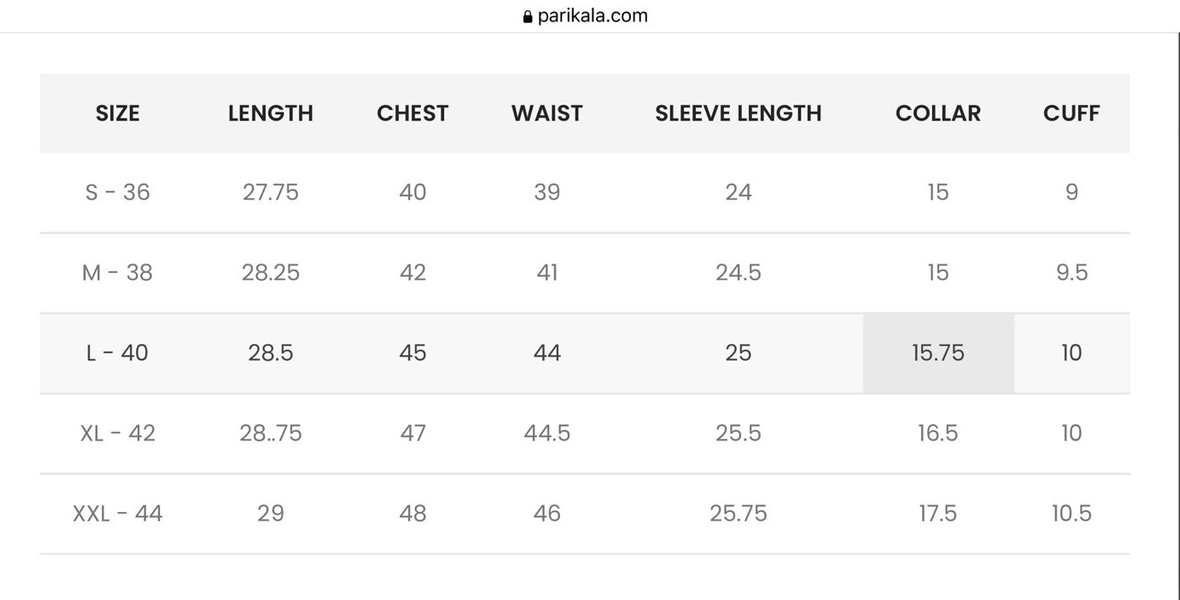Click the highlighted 15.75 collar cell
This screenshot has width=1180, height=600.
point(938,353)
